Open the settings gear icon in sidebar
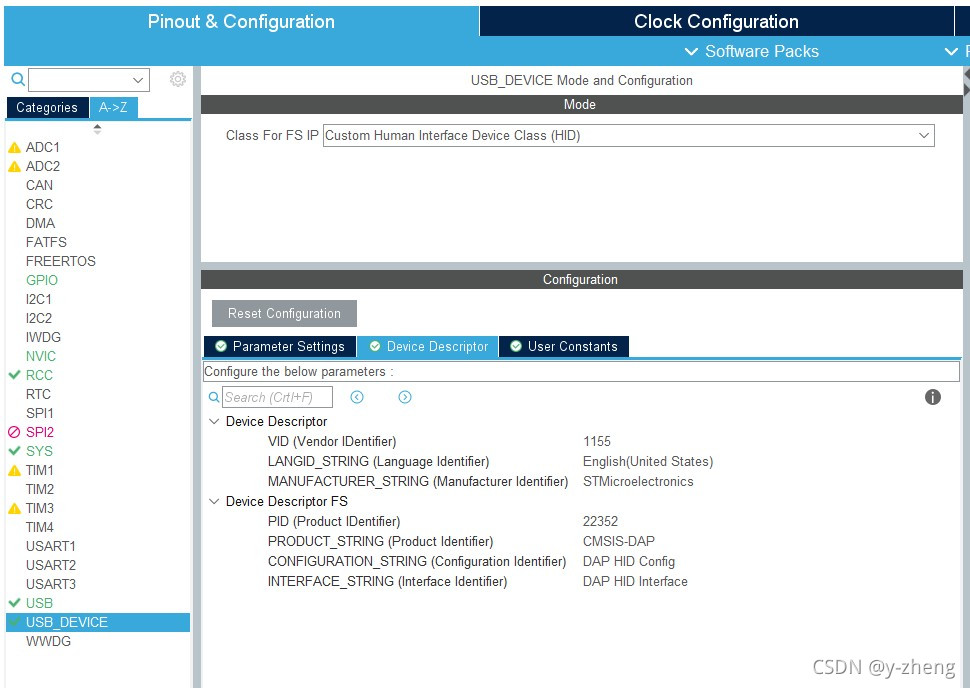970x688 pixels. 178,79
